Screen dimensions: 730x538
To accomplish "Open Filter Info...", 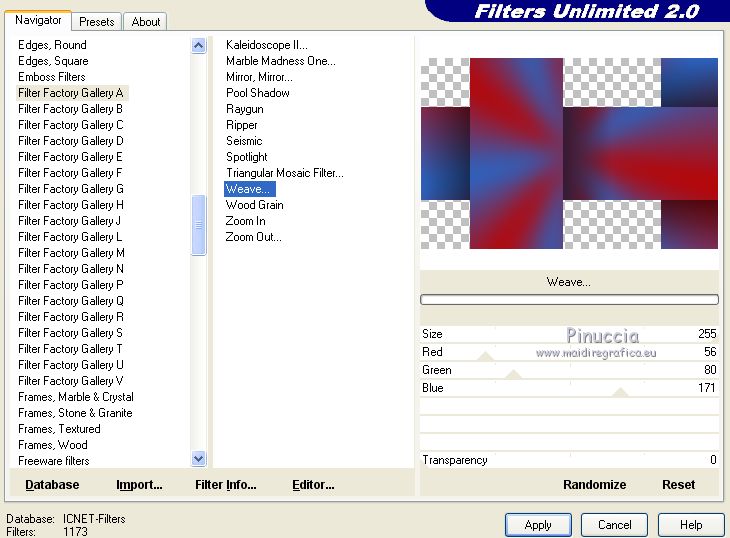I will tap(226, 484).
